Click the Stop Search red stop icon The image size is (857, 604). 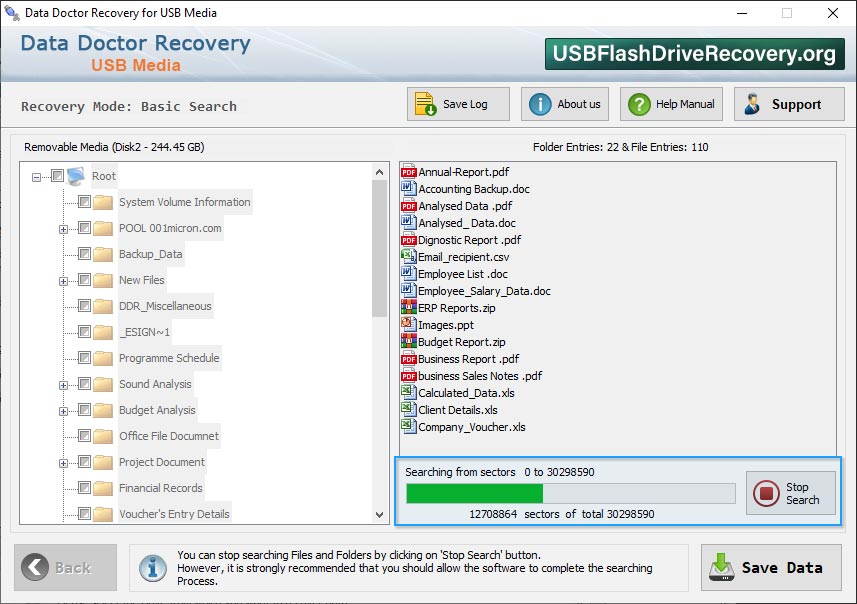766,493
